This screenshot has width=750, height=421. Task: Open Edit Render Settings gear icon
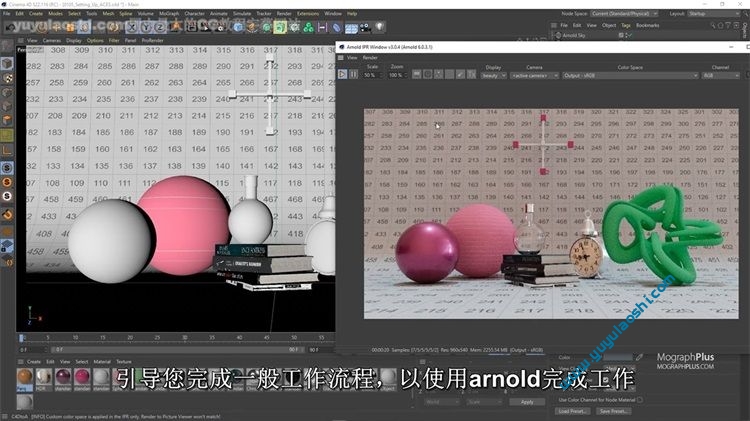[220, 27]
